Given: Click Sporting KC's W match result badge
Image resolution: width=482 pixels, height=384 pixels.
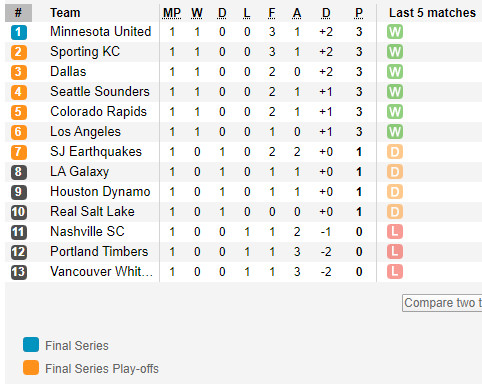Looking at the screenshot, I should tap(395, 52).
